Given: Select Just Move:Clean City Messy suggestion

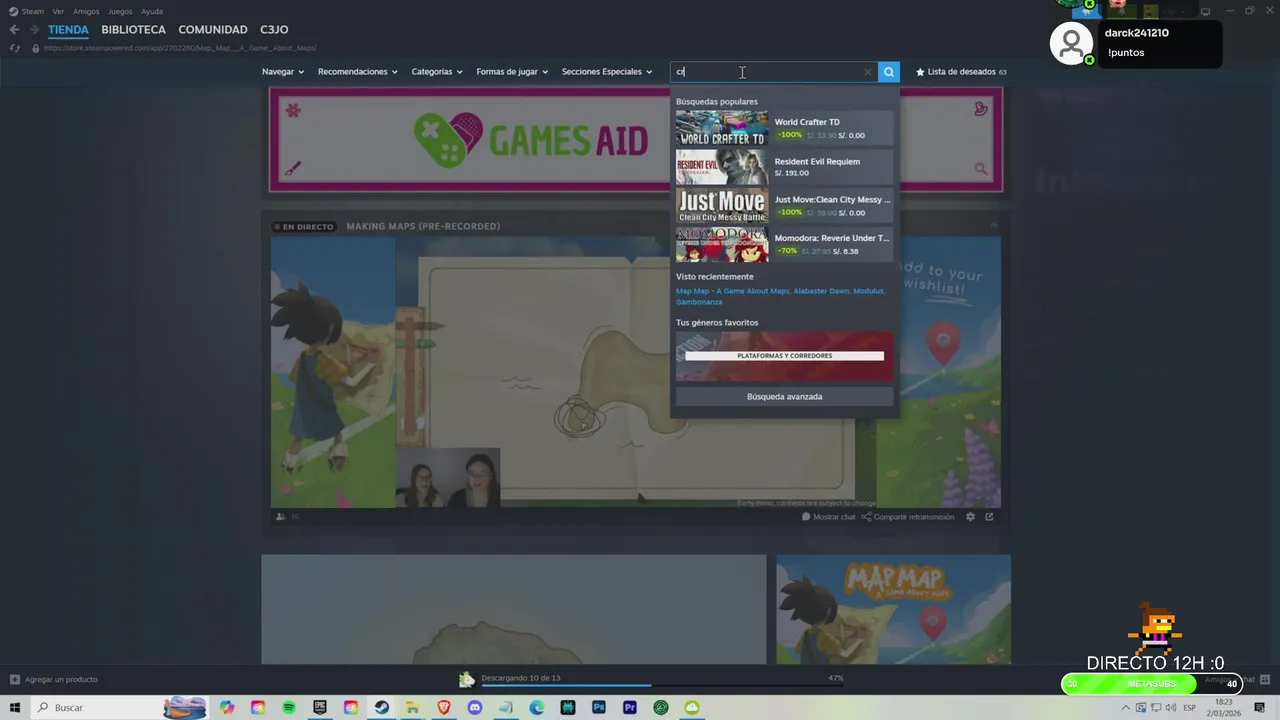Looking at the screenshot, I should click(784, 206).
